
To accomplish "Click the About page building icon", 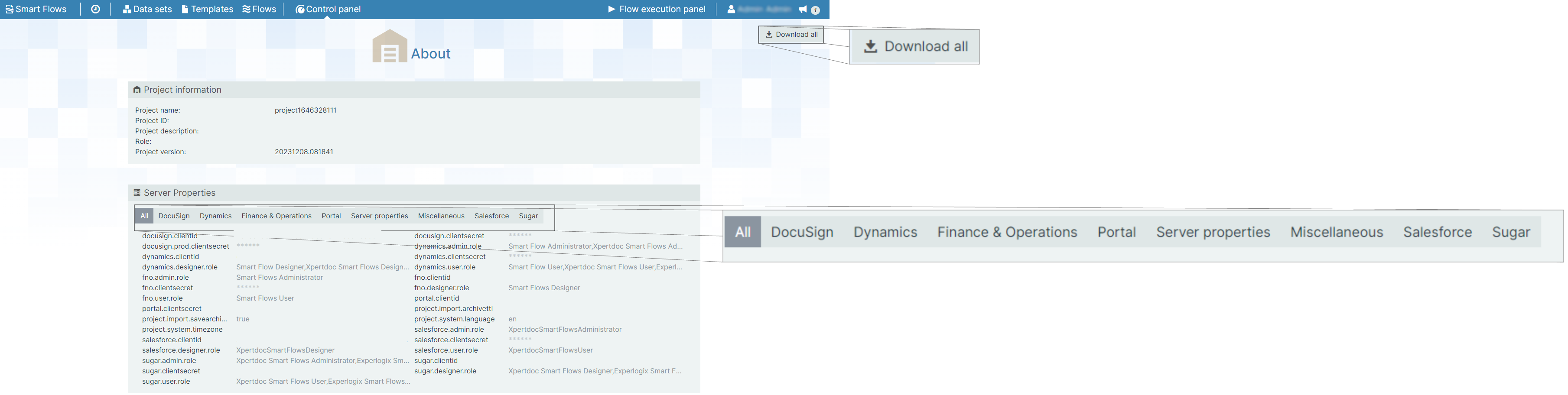I will (x=390, y=46).
